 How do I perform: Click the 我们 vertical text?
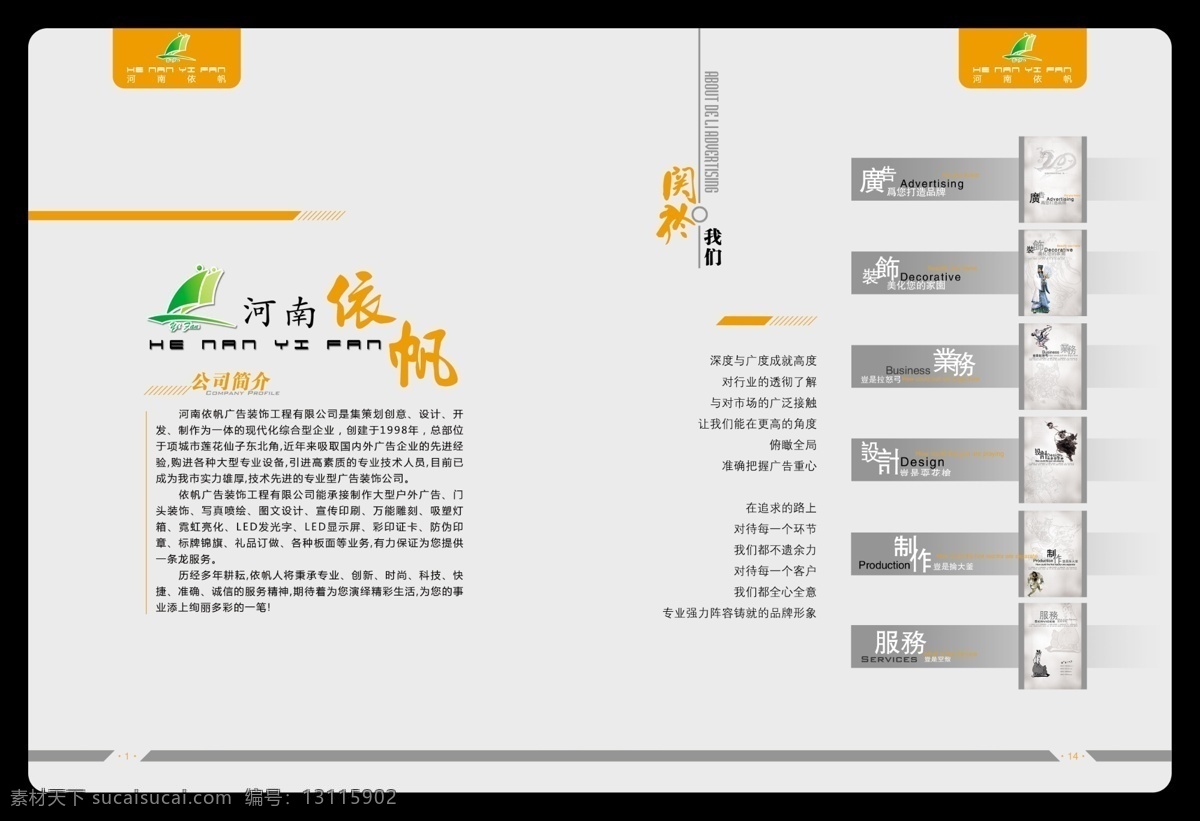tap(713, 247)
